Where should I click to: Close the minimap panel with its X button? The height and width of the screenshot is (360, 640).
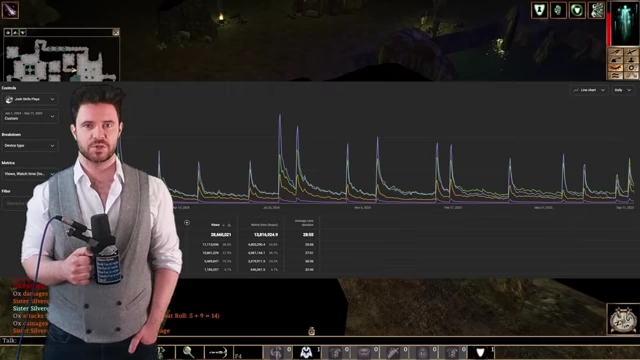[x=116, y=32]
